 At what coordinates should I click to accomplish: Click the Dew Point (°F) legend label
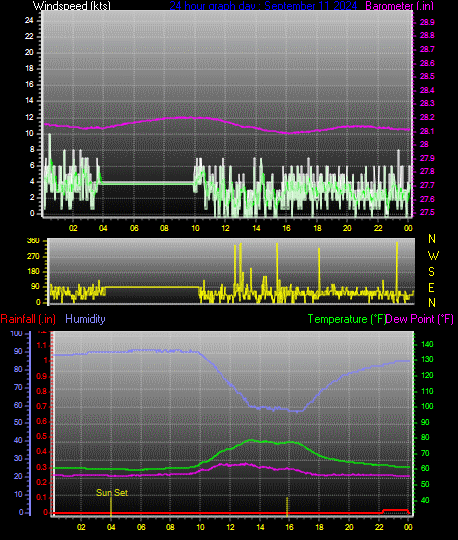(420, 319)
